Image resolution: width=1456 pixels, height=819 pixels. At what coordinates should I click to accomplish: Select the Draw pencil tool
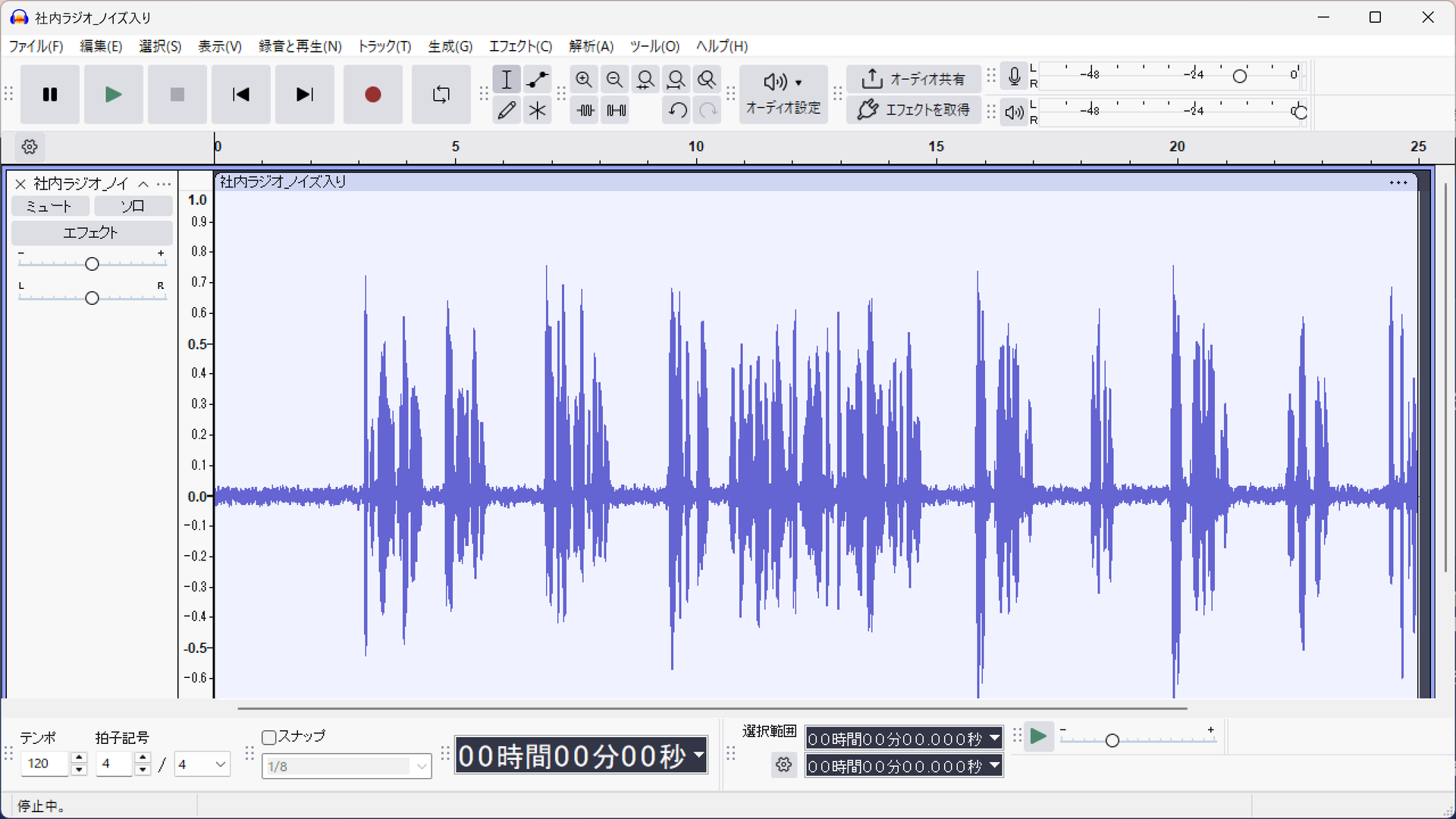(x=507, y=111)
